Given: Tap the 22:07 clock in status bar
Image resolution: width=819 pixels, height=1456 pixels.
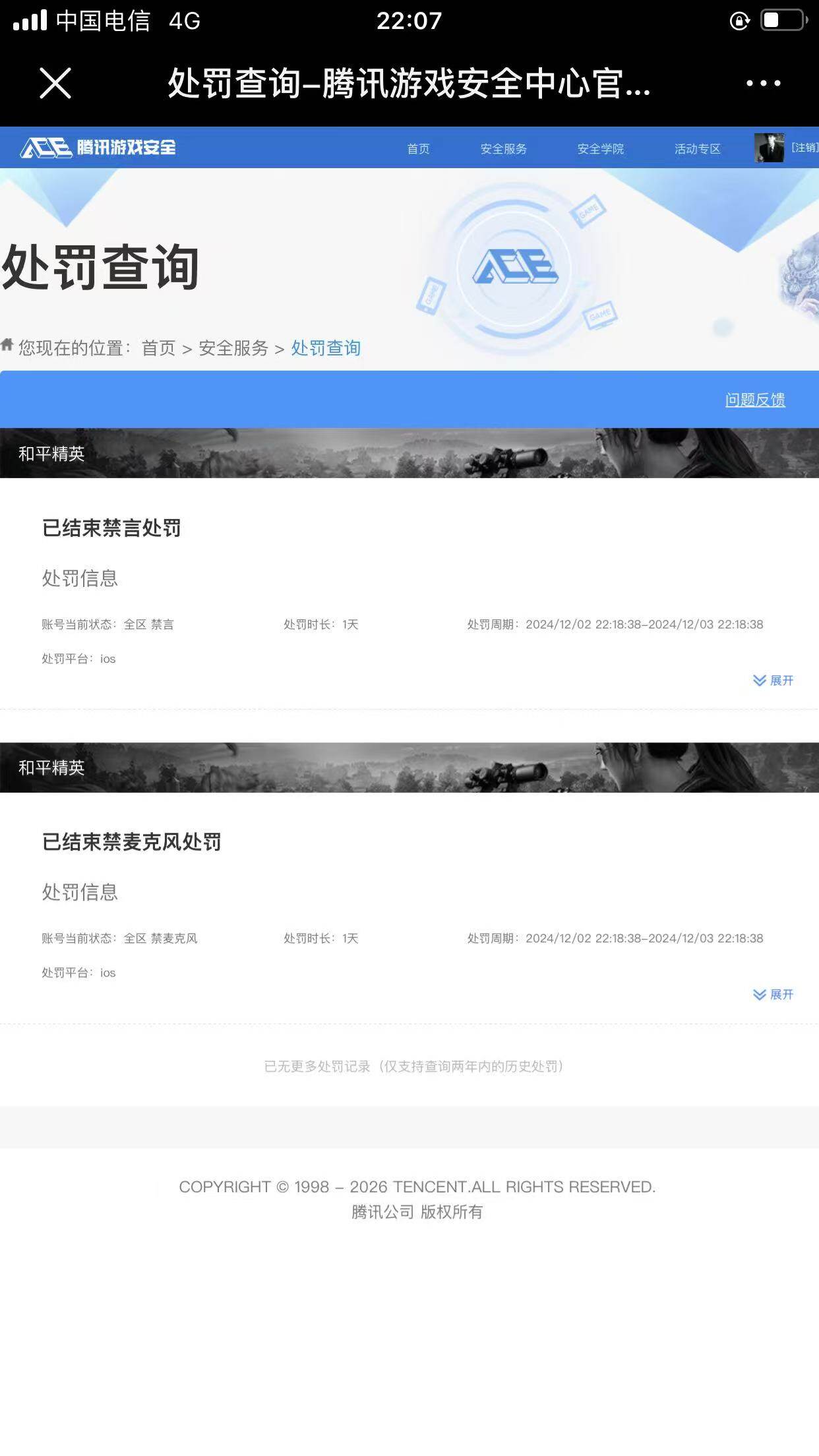Looking at the screenshot, I should coord(409,21).
